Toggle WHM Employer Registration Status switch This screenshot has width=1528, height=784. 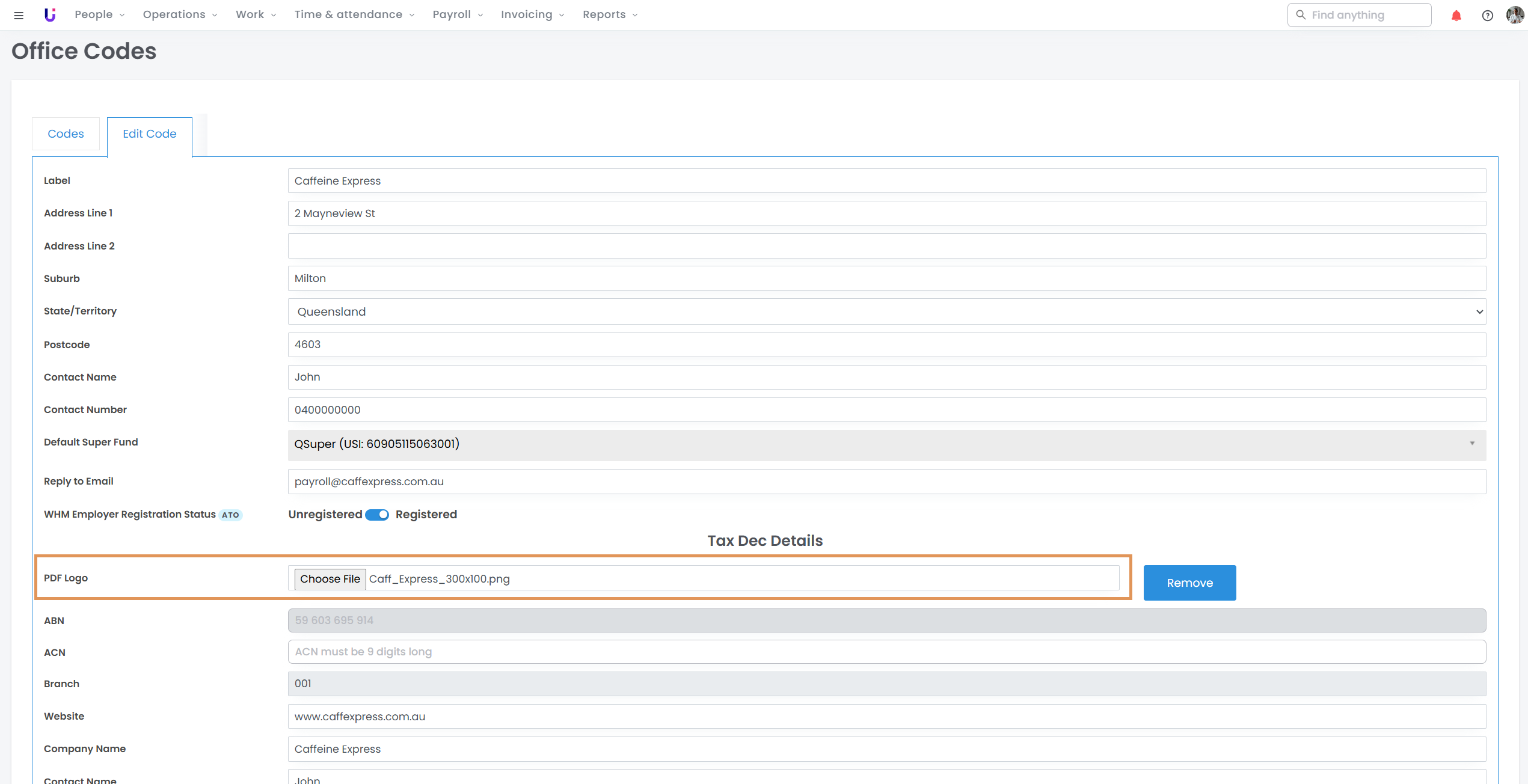pos(378,515)
